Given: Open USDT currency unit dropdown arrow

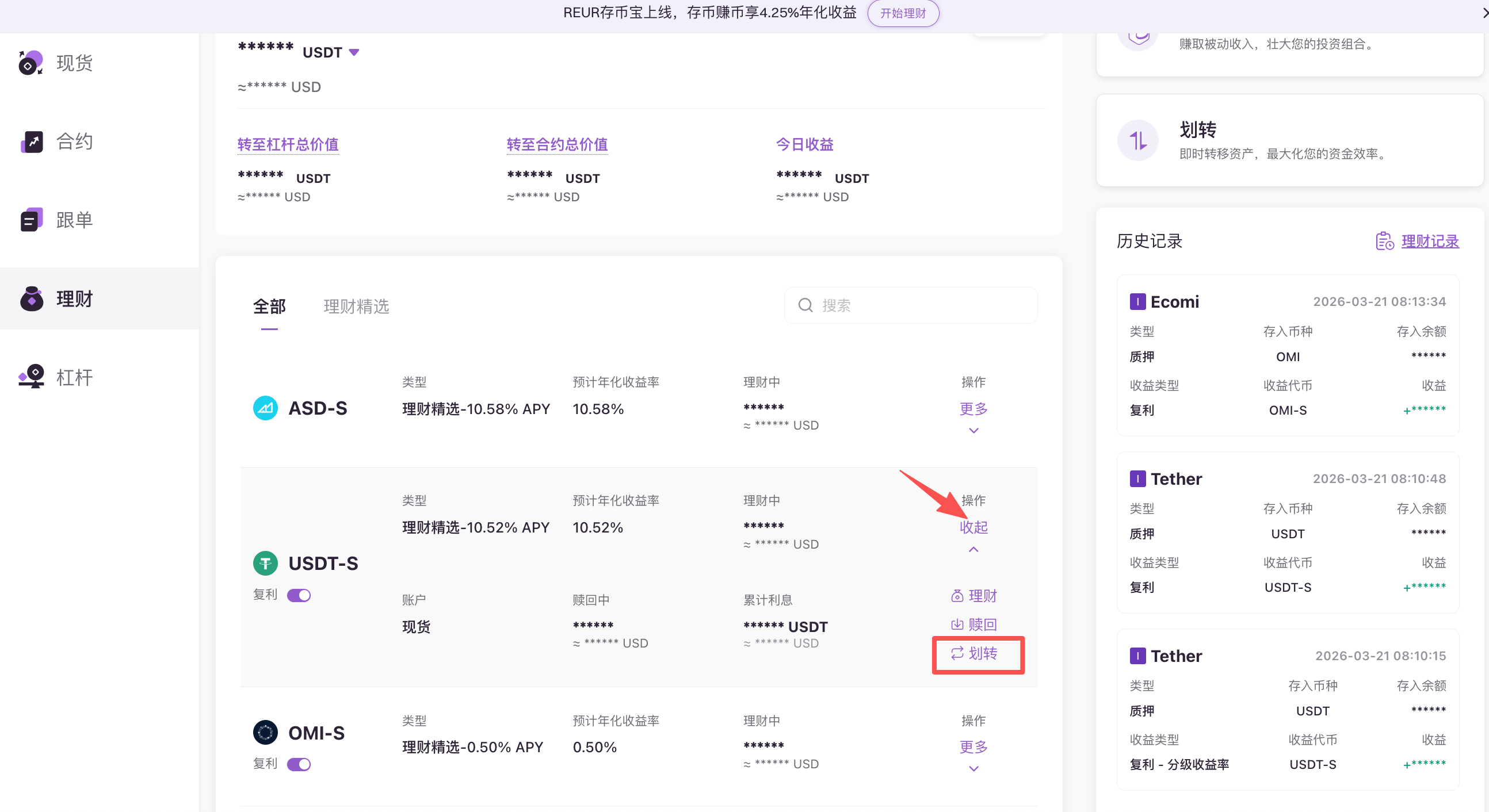Looking at the screenshot, I should pos(354,52).
